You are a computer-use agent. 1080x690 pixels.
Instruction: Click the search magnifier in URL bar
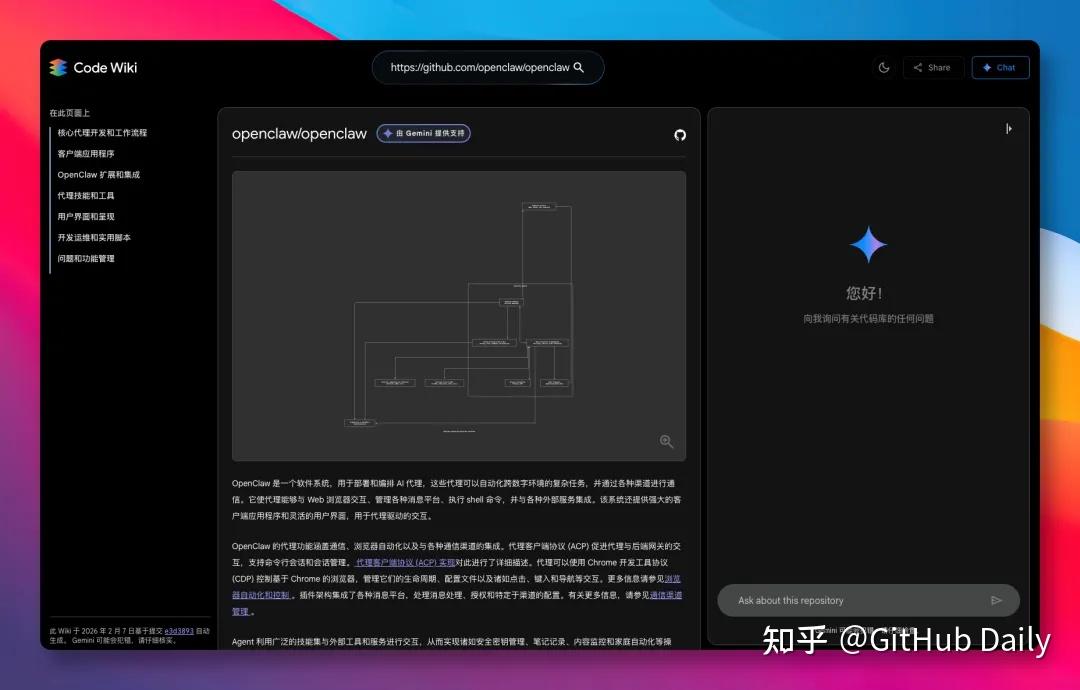coord(579,68)
